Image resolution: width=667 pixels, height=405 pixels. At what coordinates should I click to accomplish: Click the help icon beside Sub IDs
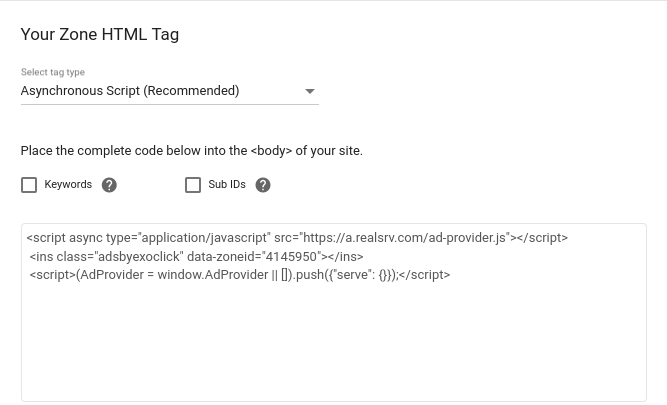[x=263, y=185]
